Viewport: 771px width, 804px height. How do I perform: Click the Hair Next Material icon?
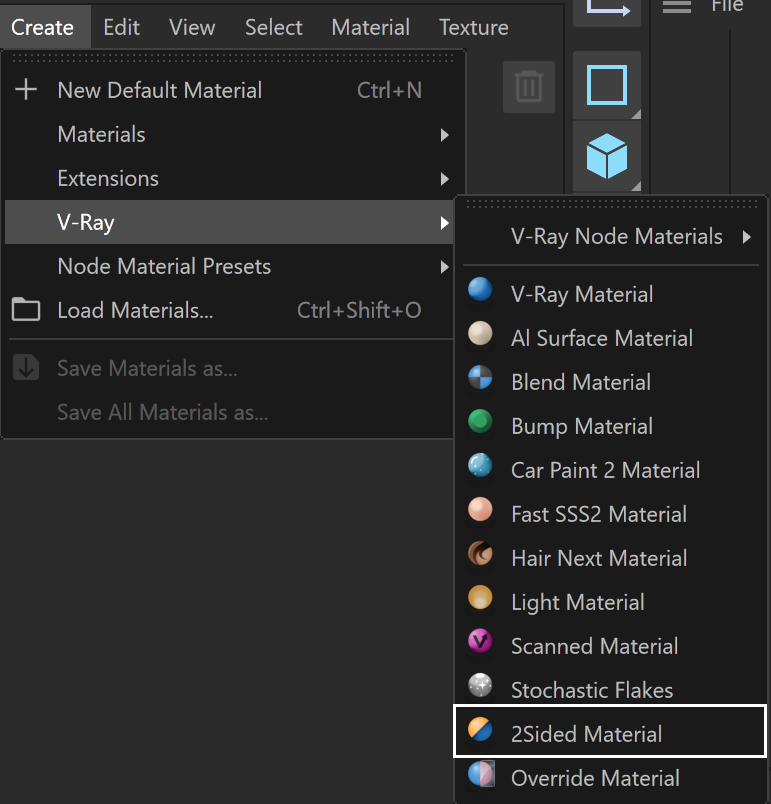pos(480,554)
